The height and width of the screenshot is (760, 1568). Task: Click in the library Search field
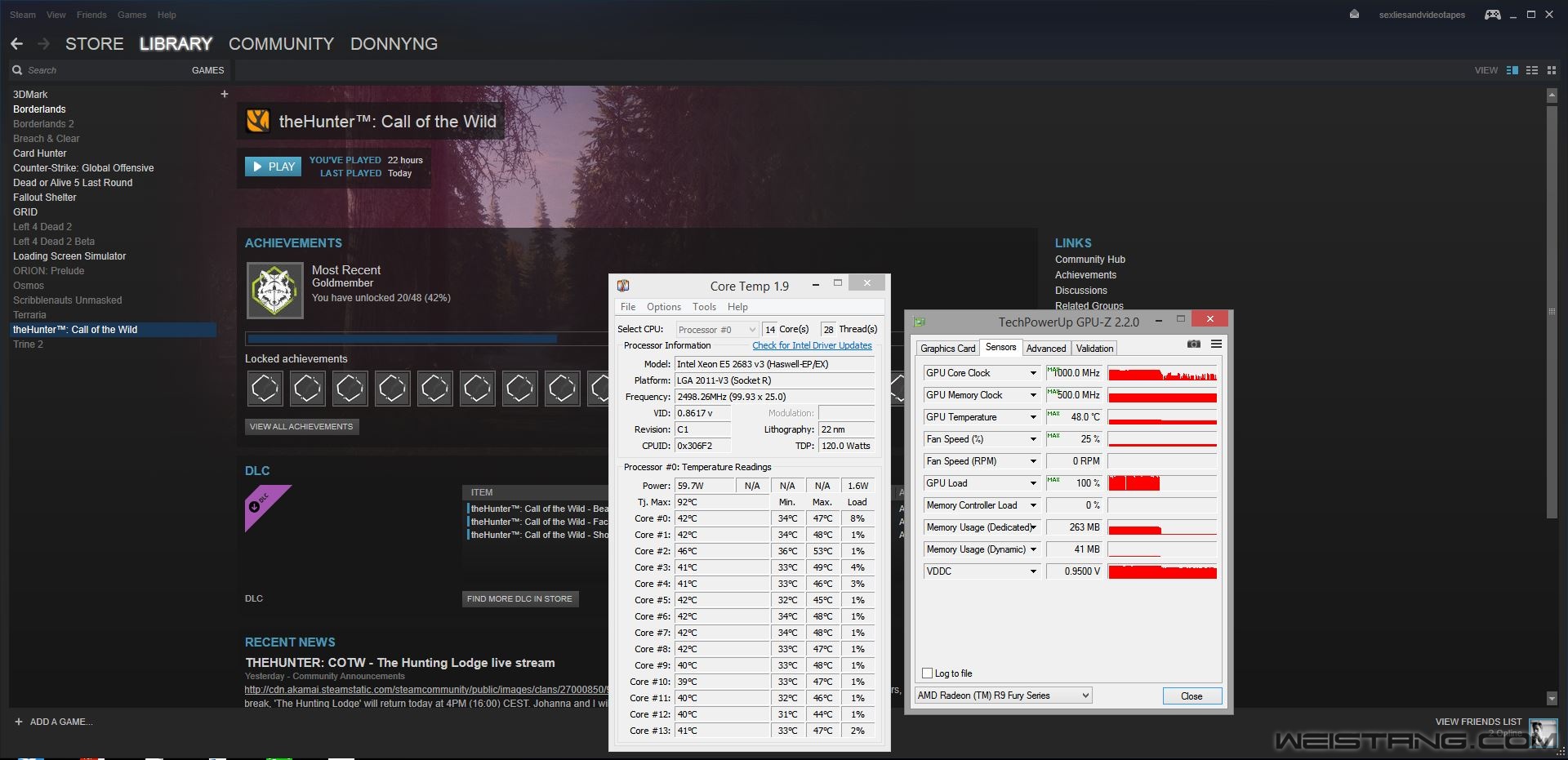(x=106, y=70)
